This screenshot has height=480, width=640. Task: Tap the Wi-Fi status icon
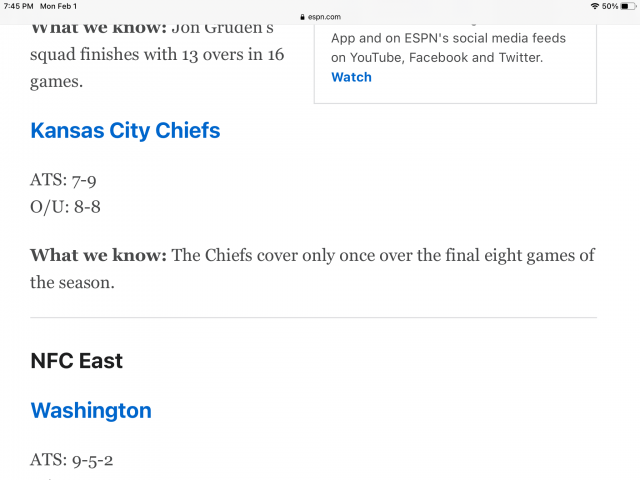click(595, 6)
